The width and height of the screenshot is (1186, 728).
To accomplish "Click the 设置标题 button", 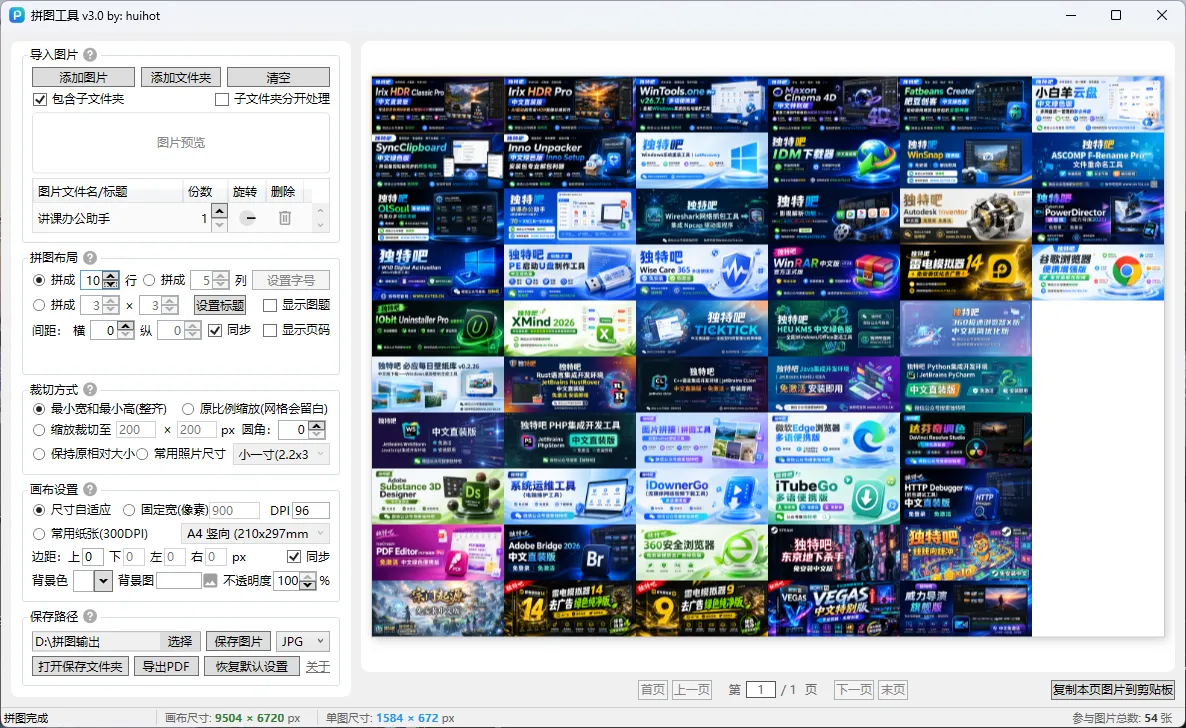I will (x=220, y=305).
